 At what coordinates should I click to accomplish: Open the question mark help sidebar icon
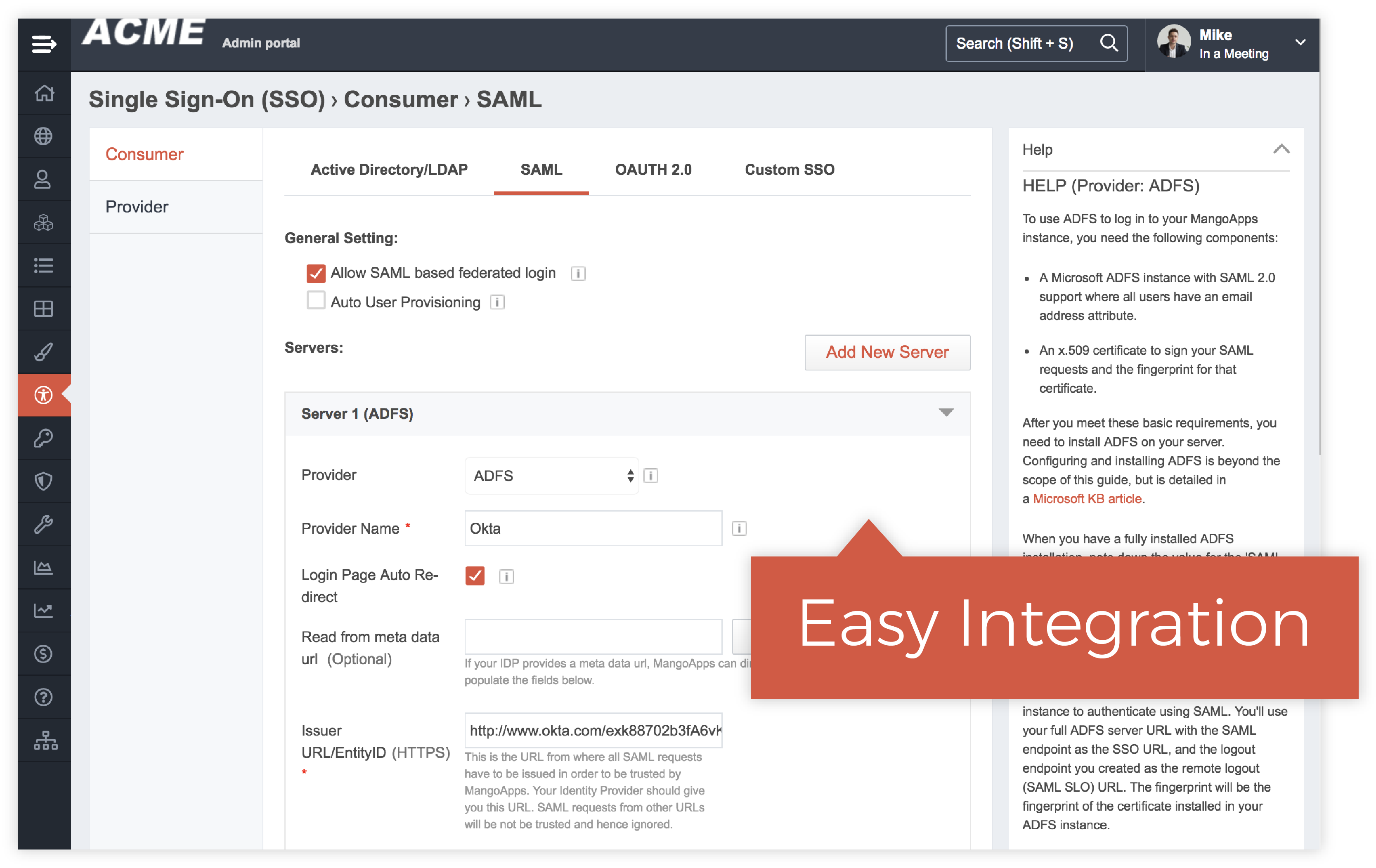pos(44,697)
